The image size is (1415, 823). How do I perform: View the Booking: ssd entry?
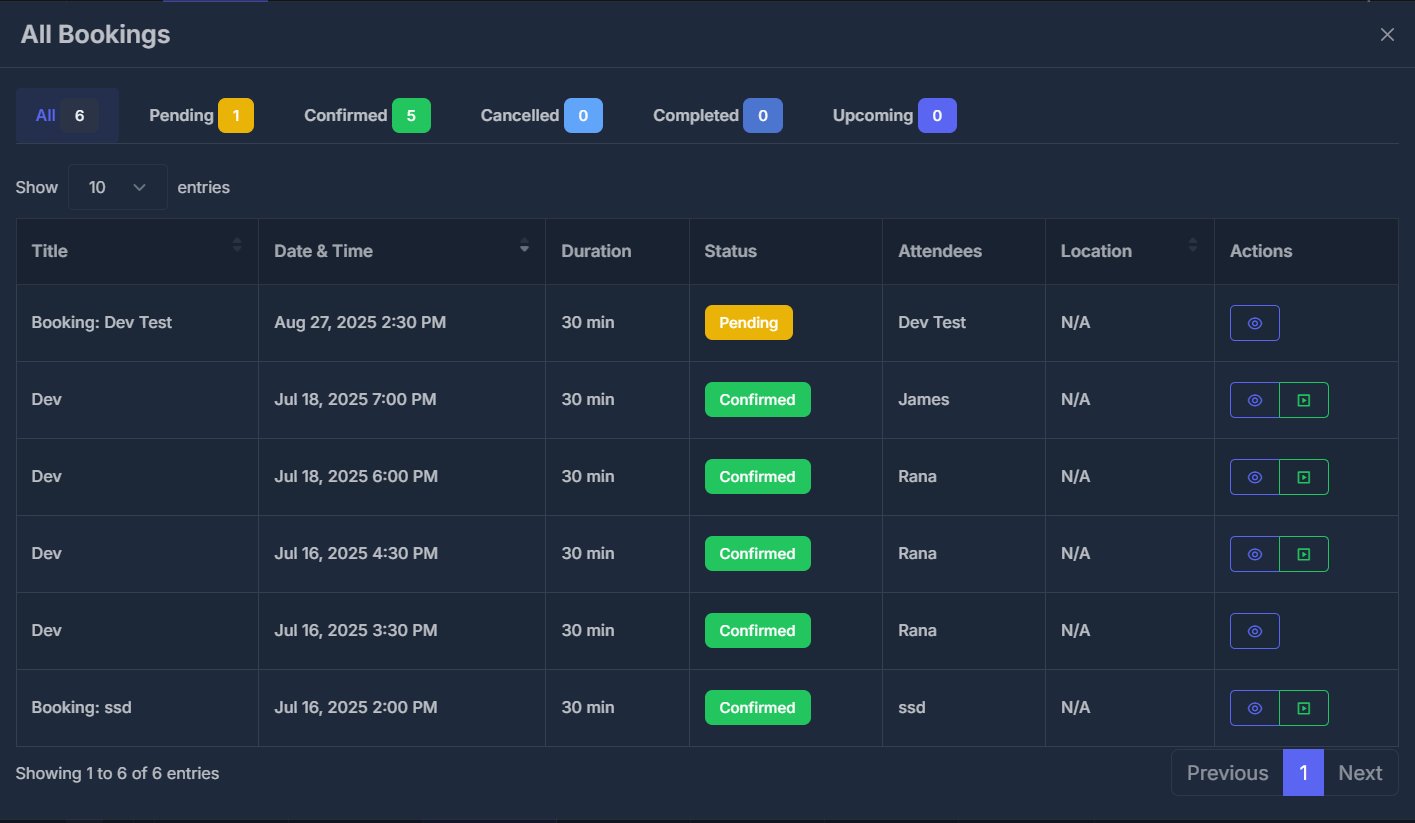point(1254,708)
